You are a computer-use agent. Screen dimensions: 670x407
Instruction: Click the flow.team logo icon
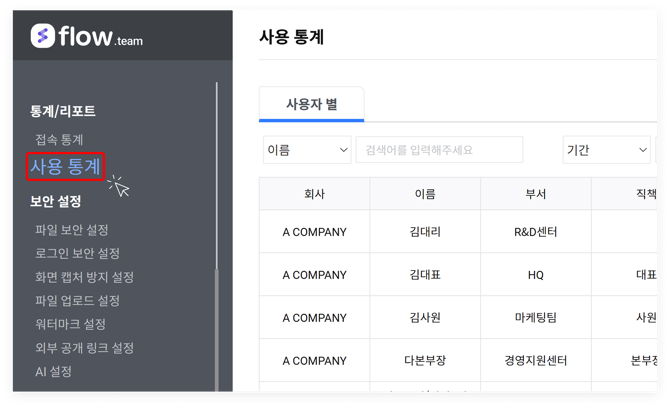pyautogui.click(x=42, y=36)
